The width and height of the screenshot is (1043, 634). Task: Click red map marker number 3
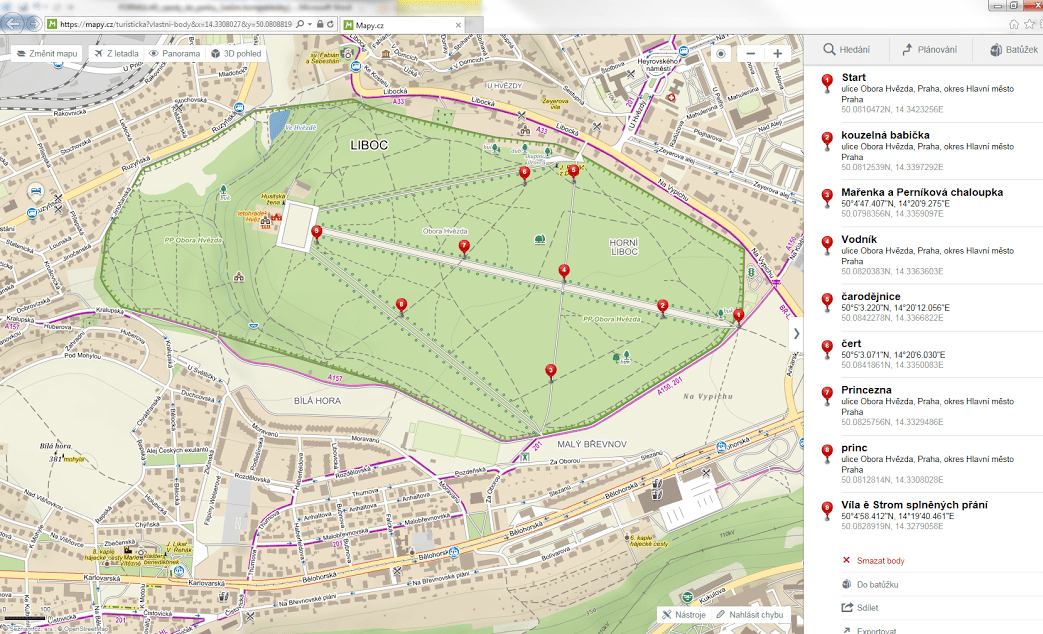tap(550, 371)
